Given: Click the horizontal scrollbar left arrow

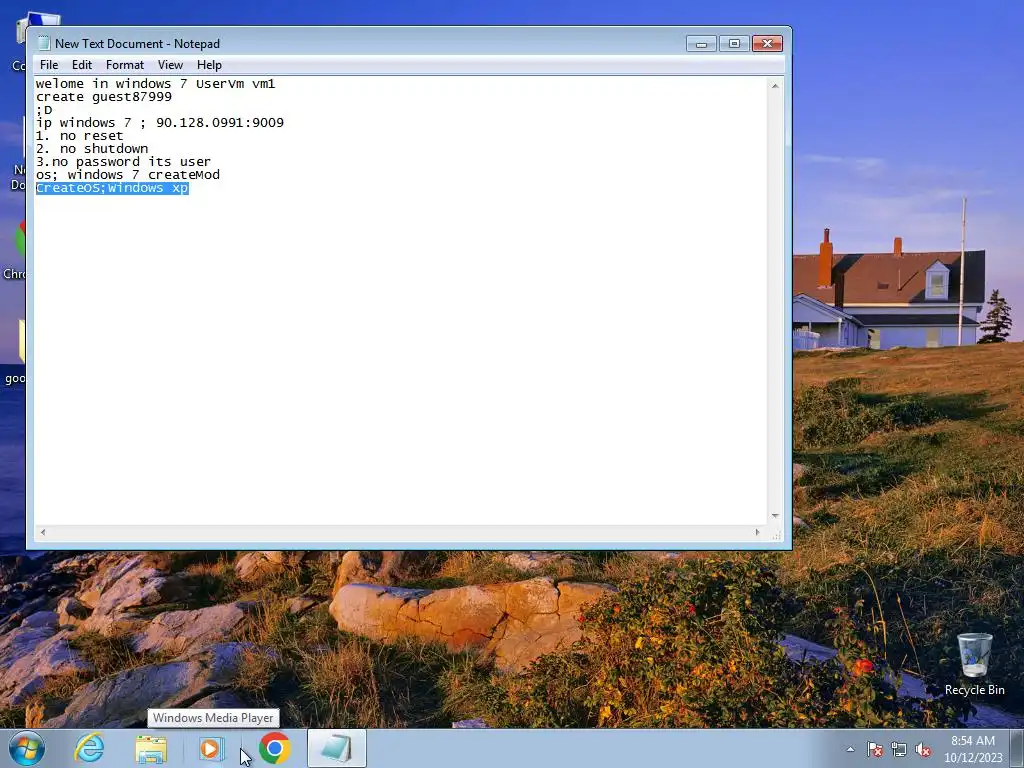Looking at the screenshot, I should coord(43,532).
